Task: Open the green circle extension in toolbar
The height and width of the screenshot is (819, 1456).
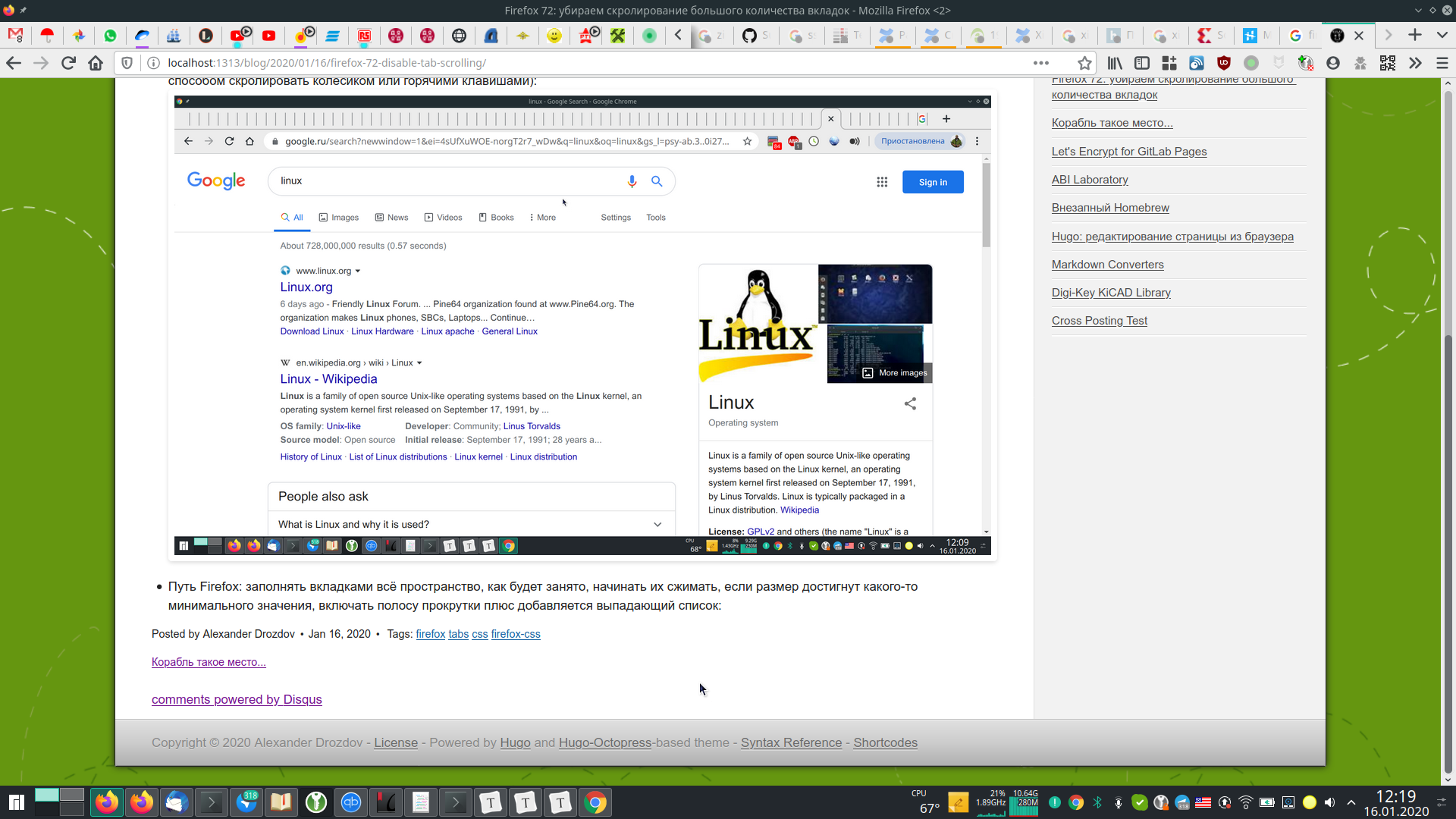Action: pyautogui.click(x=1251, y=63)
